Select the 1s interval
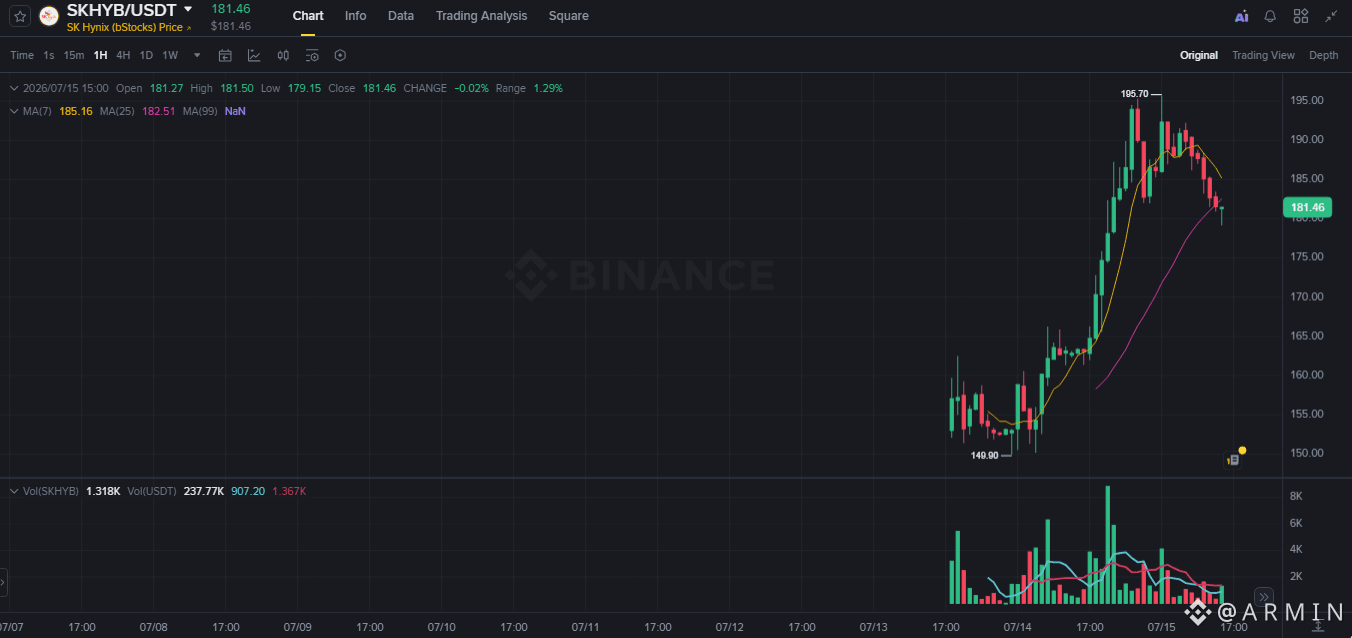The width and height of the screenshot is (1352, 638). tap(49, 55)
